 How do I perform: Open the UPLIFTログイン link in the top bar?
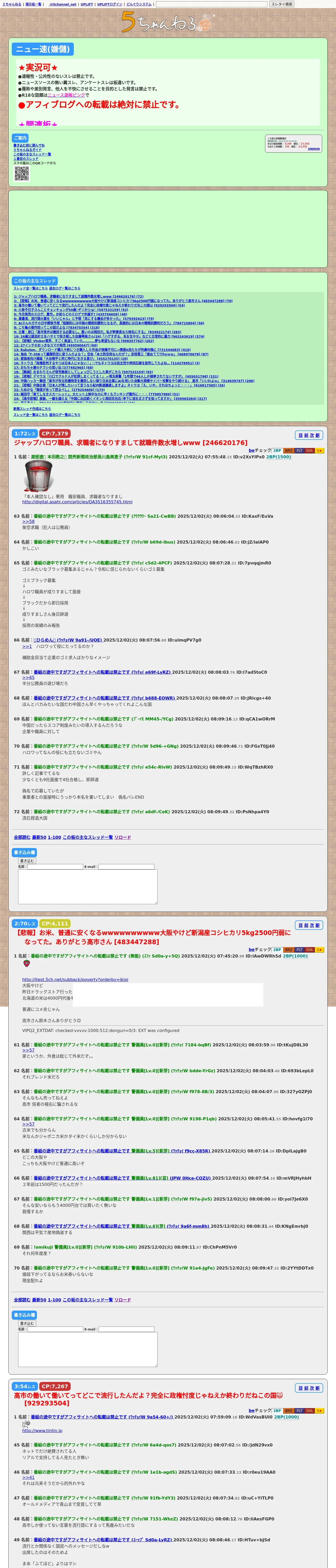tap(110, 4)
